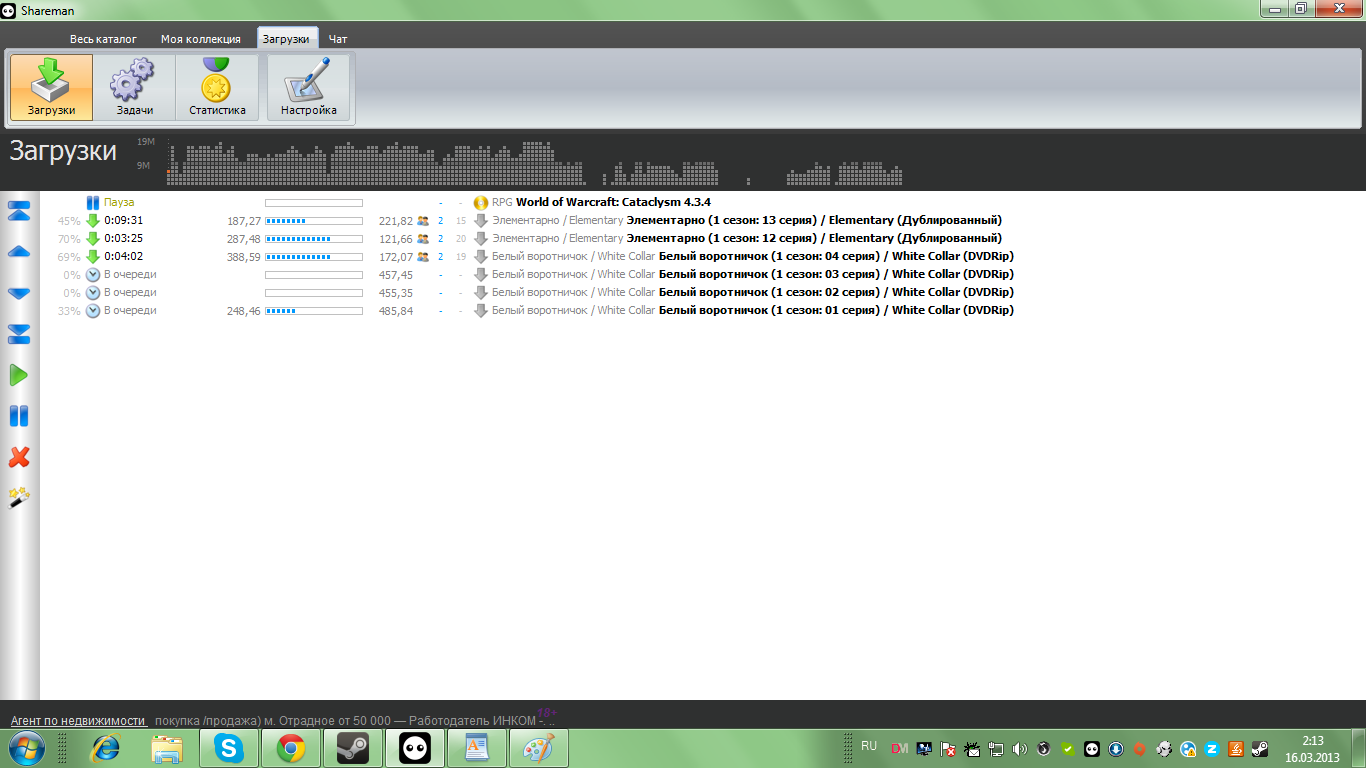Click the progress bar of the 70% download

pos(314,238)
